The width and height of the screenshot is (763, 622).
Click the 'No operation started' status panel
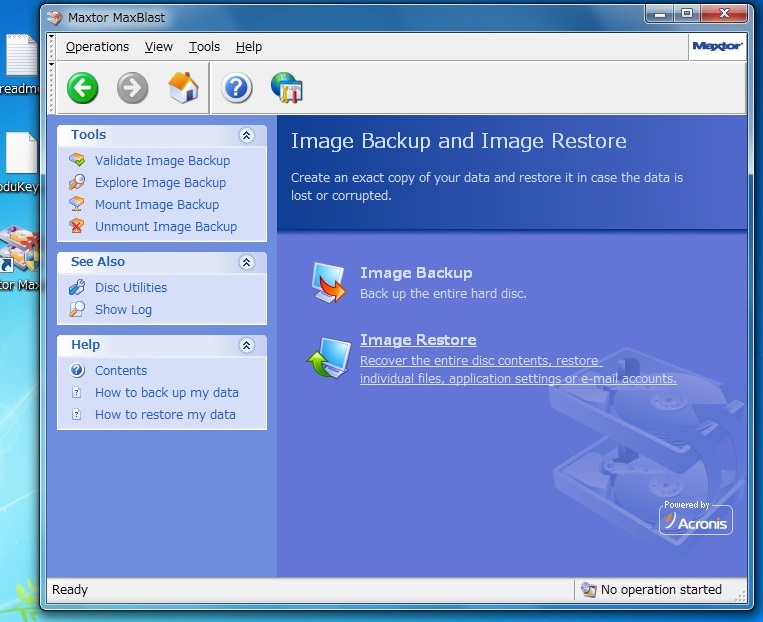[x=660, y=590]
